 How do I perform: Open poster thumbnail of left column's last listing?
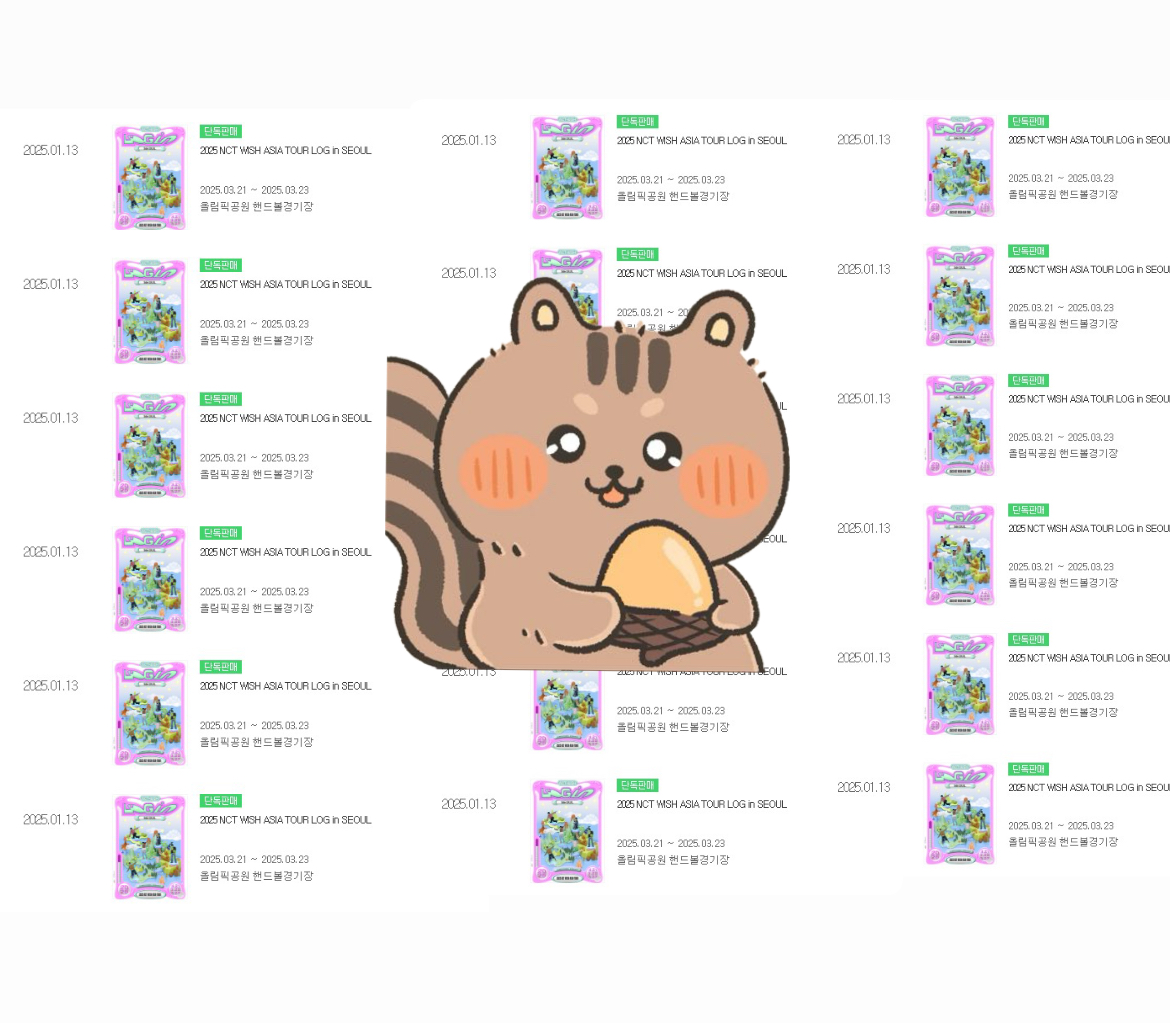[x=150, y=847]
